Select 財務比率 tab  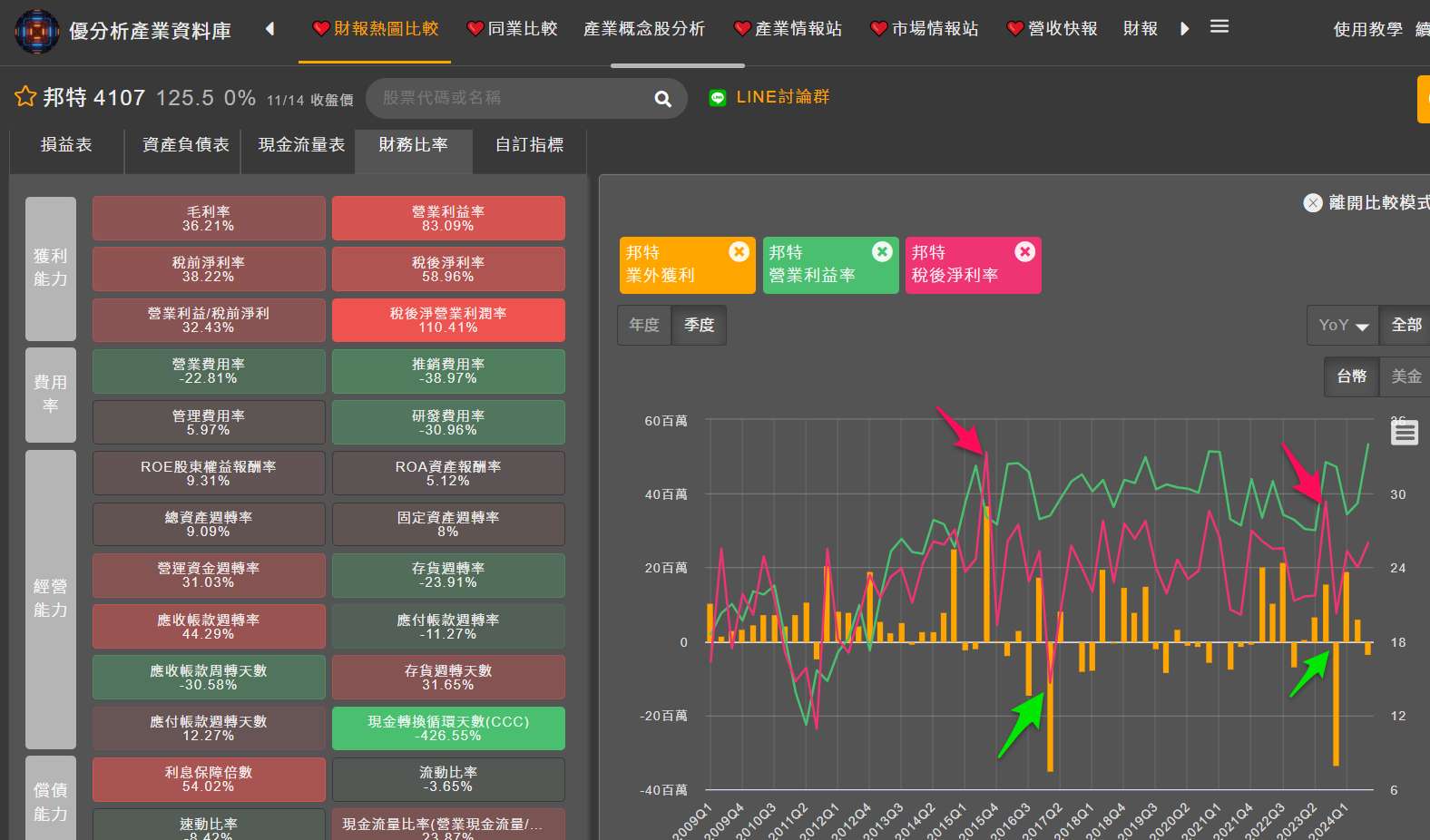[413, 145]
